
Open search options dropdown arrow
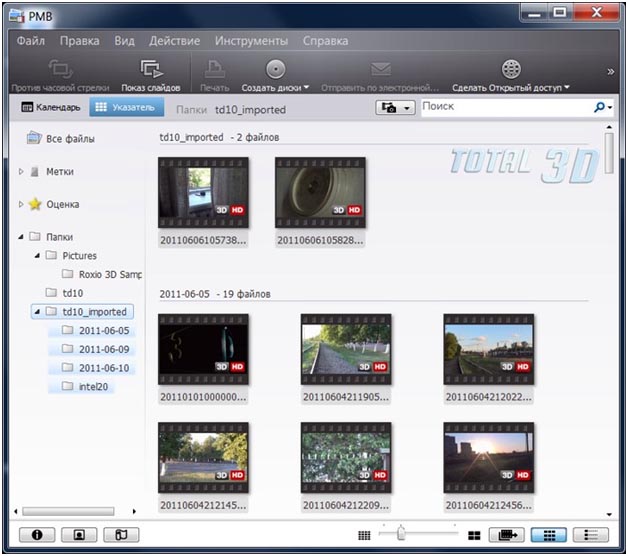coord(610,107)
